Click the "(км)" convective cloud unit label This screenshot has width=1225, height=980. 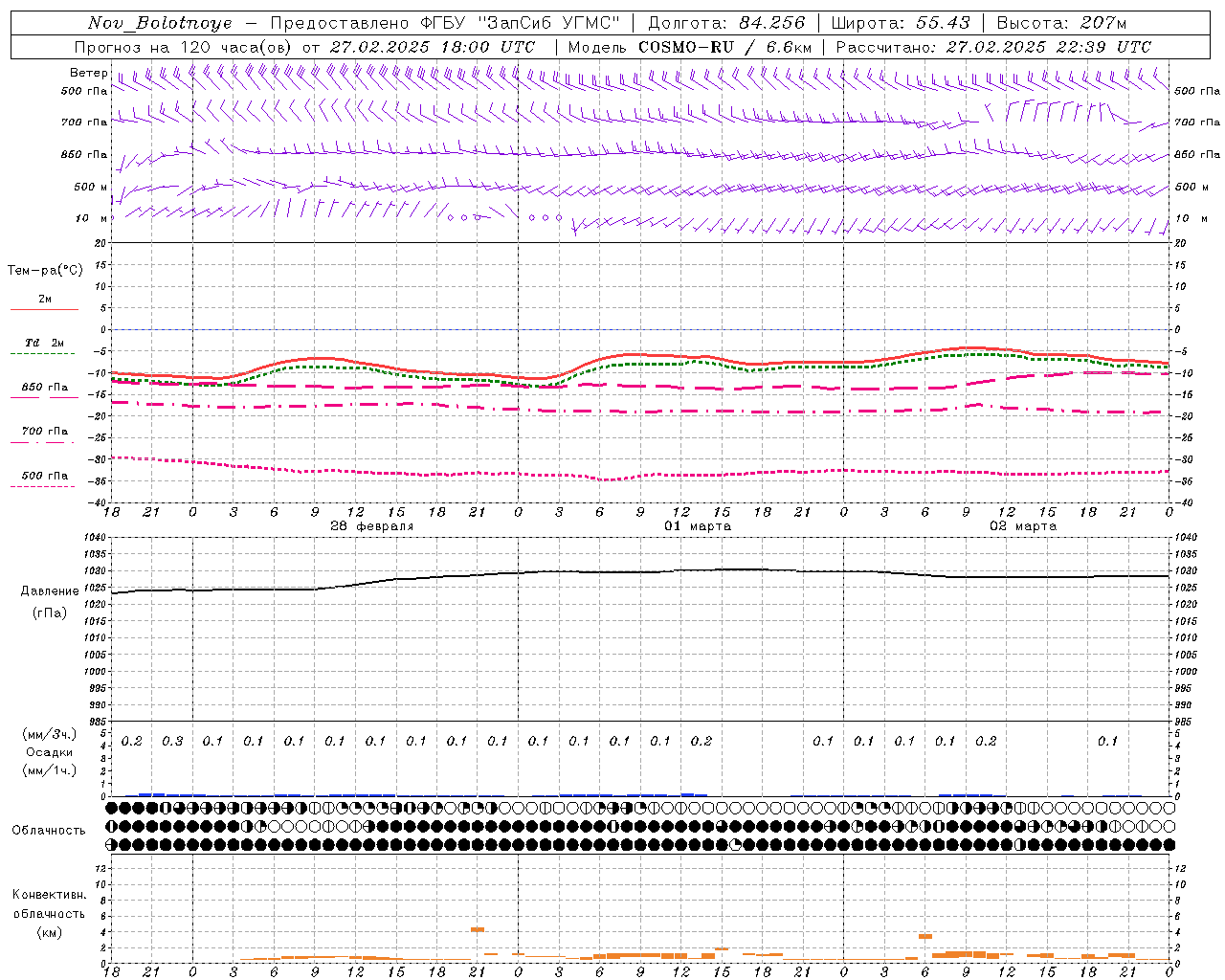point(49,932)
